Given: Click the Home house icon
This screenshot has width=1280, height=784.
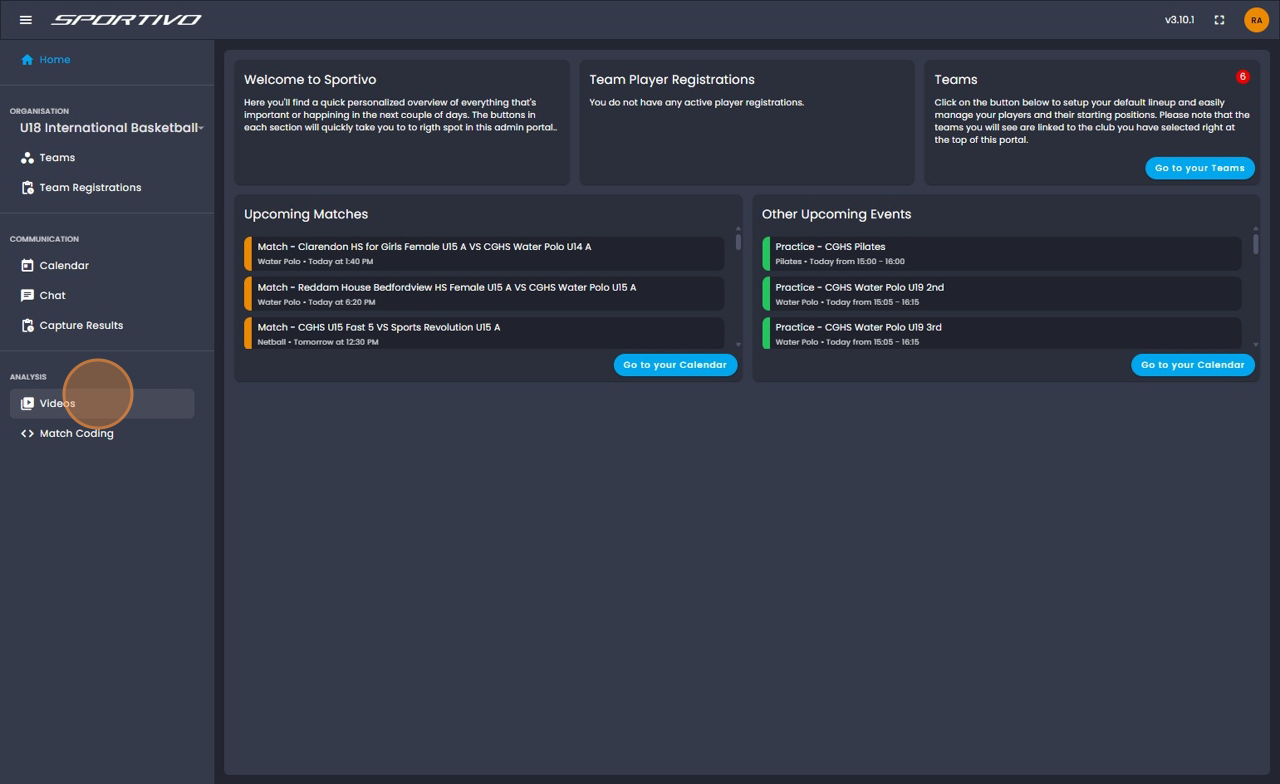Looking at the screenshot, I should point(27,60).
